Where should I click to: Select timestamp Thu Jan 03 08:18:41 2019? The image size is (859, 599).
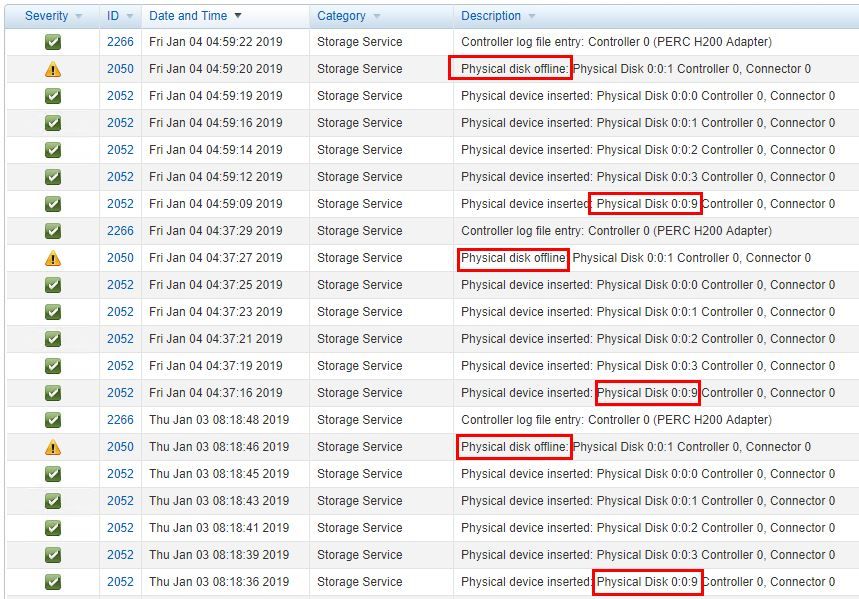coord(219,528)
